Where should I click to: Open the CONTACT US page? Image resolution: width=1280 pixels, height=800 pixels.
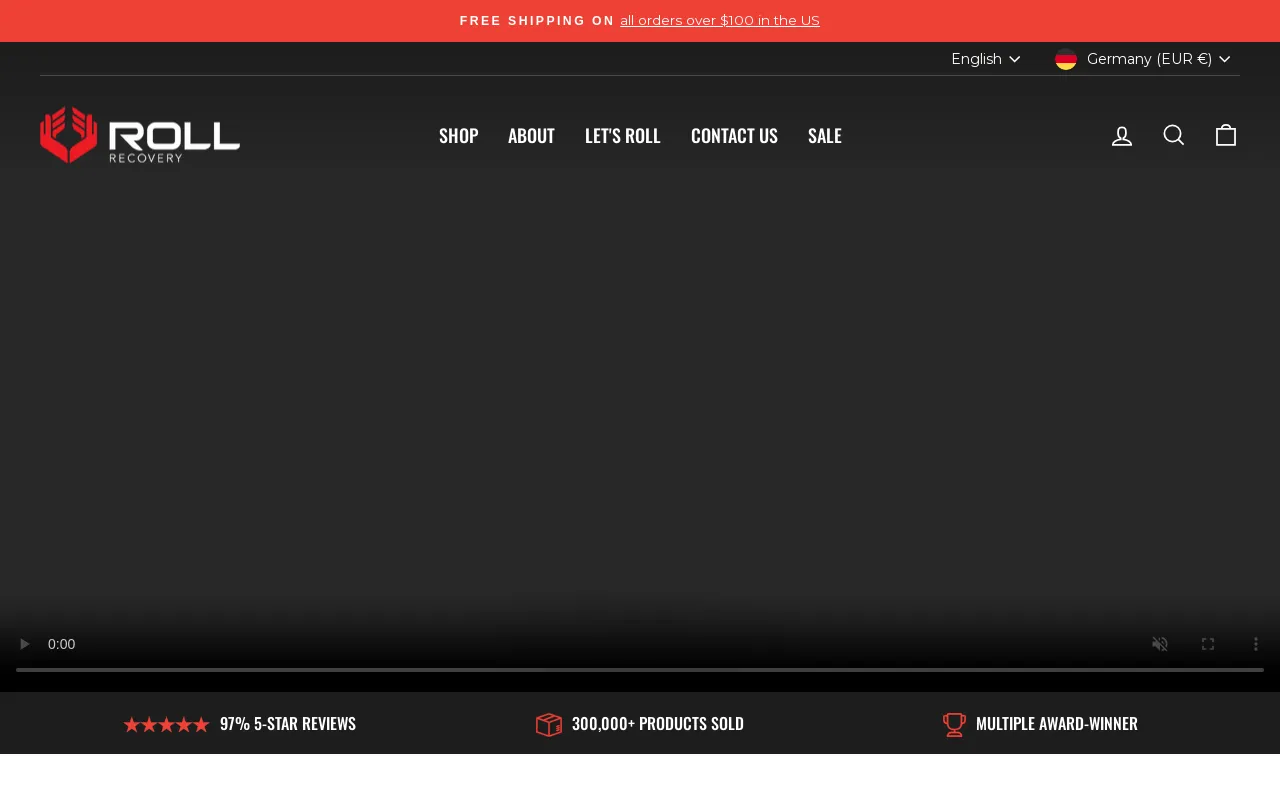tap(734, 134)
